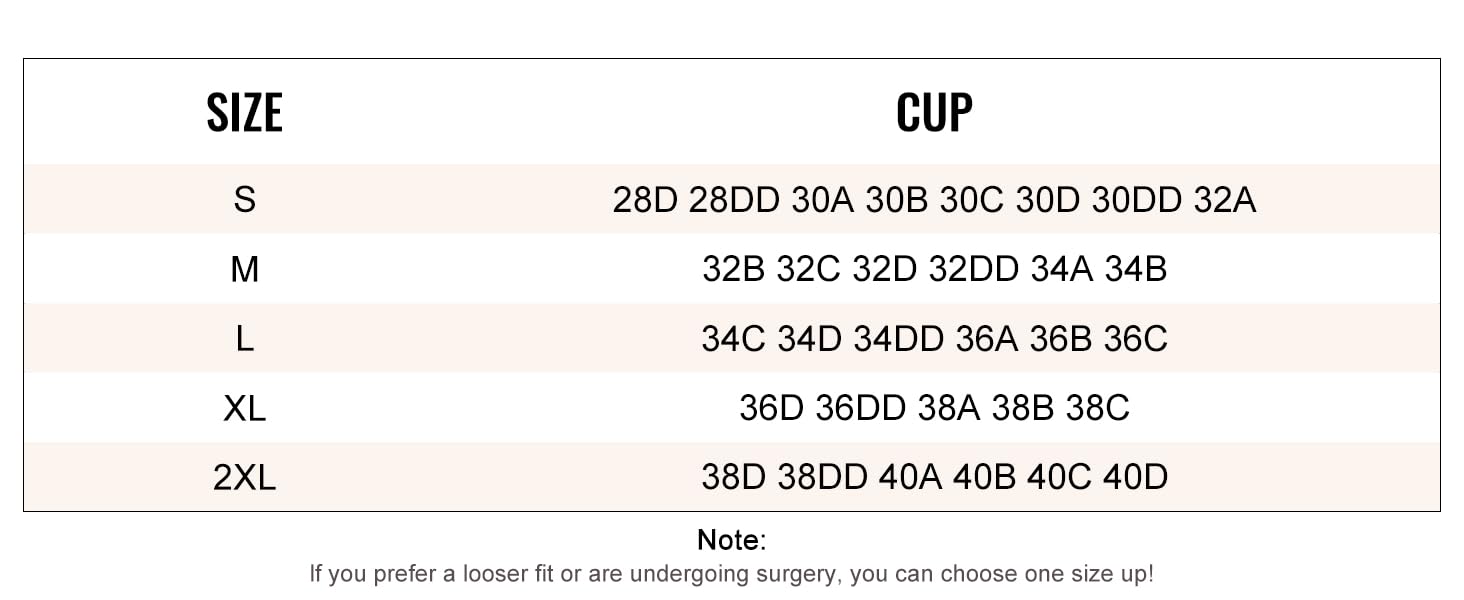Click the 40D cup size

tap(1136, 477)
